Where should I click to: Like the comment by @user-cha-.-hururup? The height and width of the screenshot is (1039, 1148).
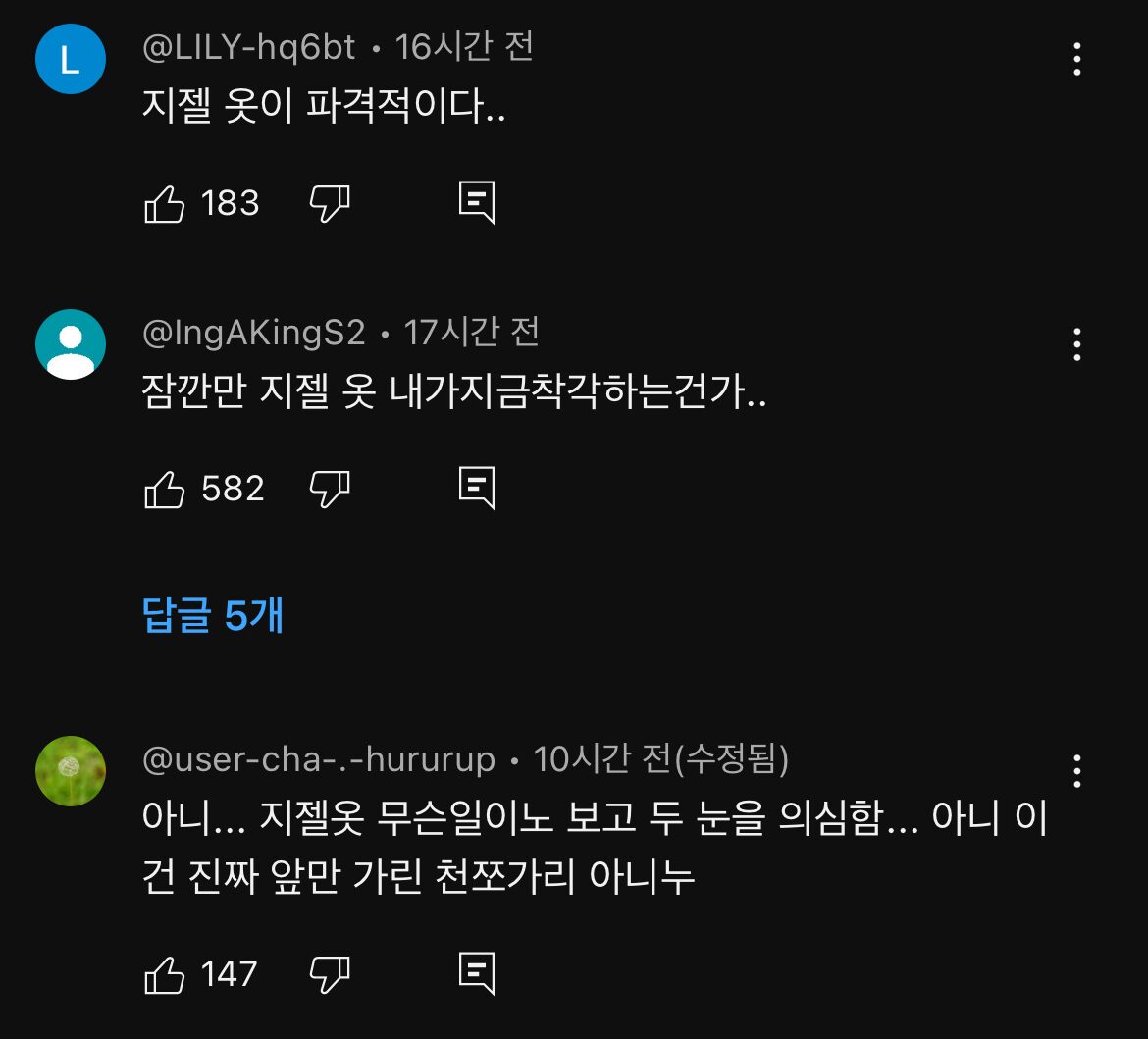[165, 973]
